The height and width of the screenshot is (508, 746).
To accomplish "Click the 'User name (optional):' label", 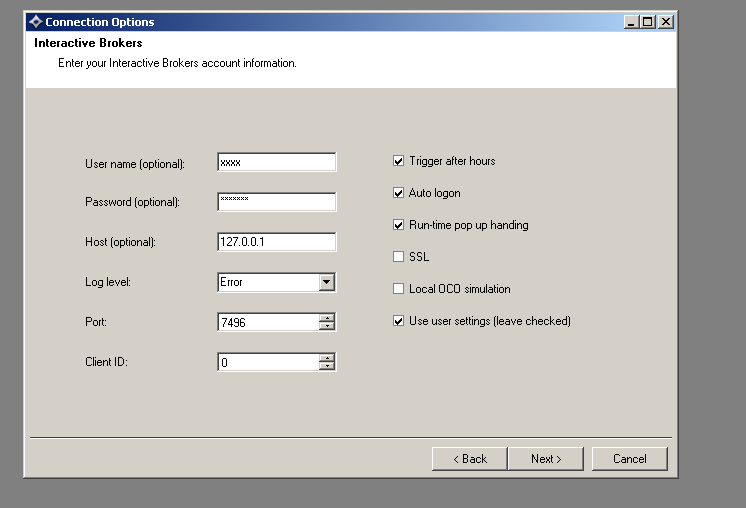I will point(135,164).
